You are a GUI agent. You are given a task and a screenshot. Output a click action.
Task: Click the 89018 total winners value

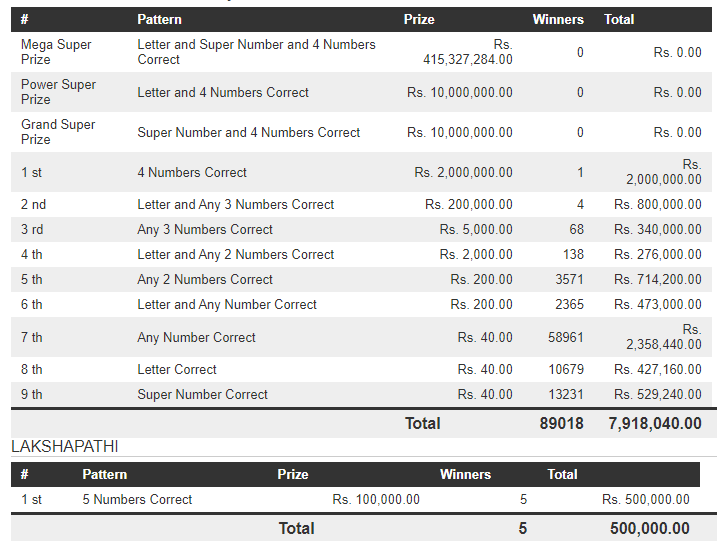point(561,423)
